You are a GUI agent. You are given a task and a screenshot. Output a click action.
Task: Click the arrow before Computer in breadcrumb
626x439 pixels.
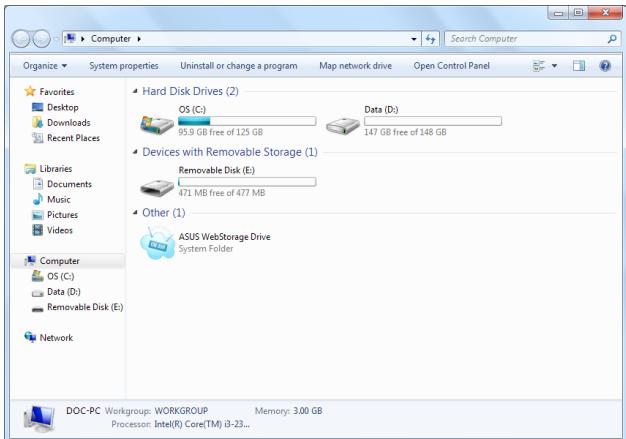83,39
